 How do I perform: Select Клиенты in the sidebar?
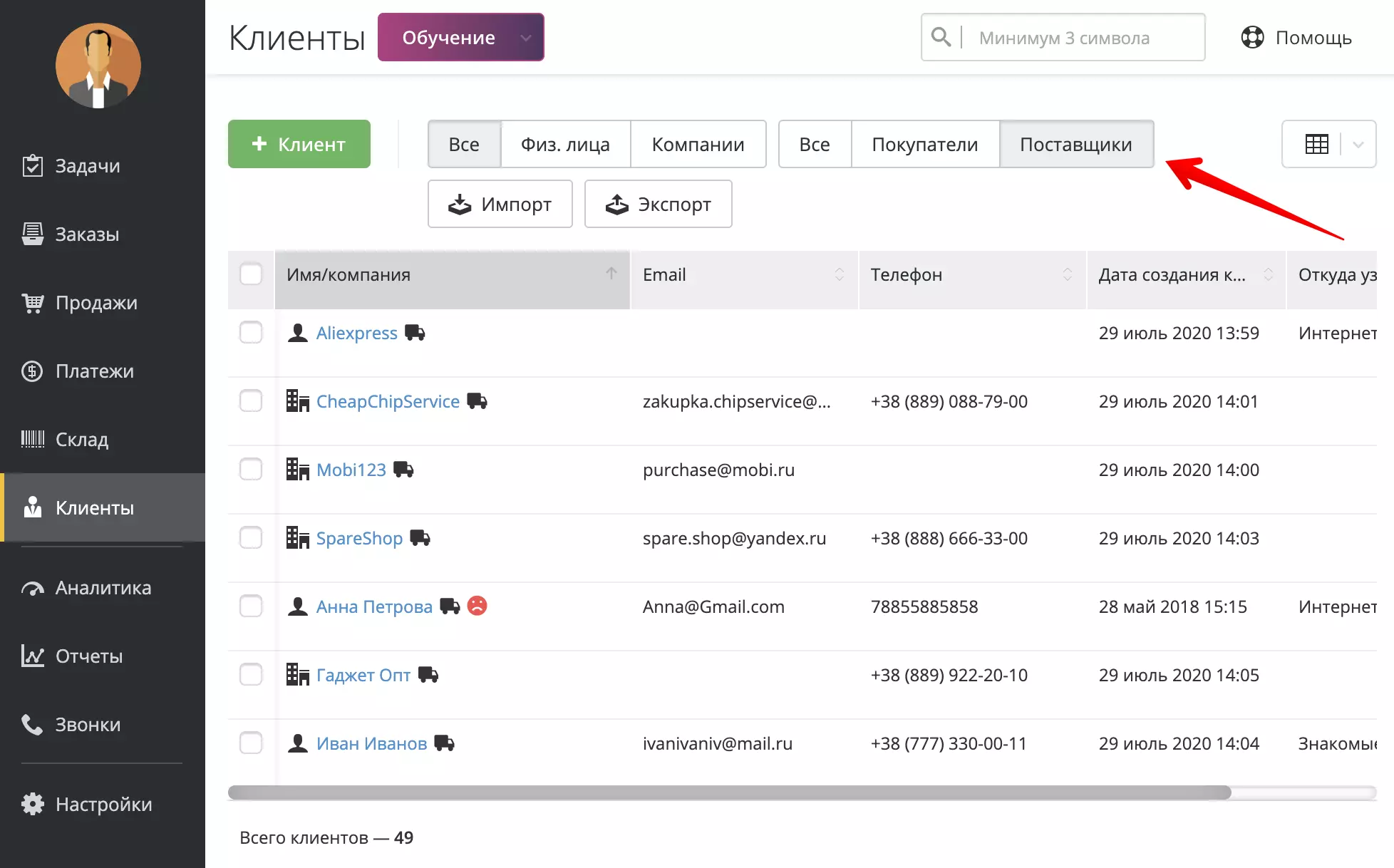[103, 507]
